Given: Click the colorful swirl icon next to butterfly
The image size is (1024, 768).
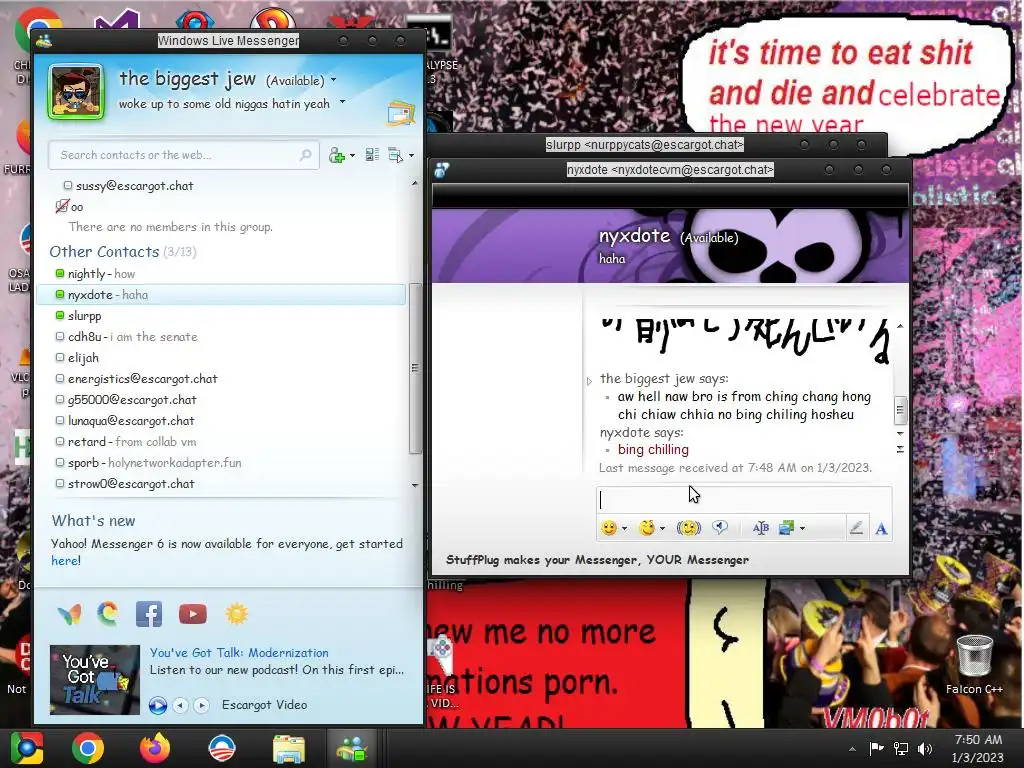Looking at the screenshot, I should 108,614.
